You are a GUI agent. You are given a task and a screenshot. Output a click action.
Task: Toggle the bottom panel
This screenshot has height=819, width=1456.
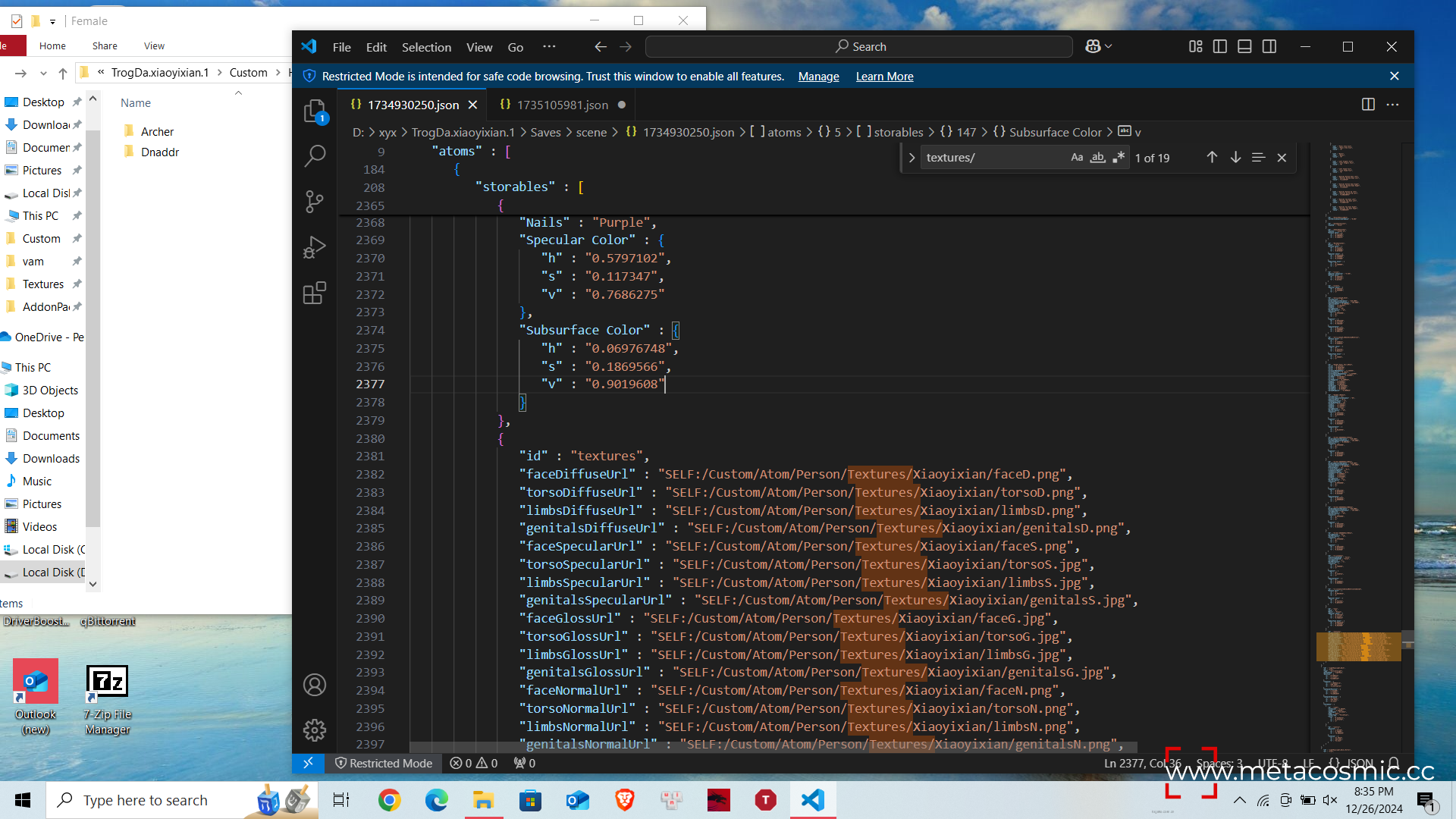1244,47
